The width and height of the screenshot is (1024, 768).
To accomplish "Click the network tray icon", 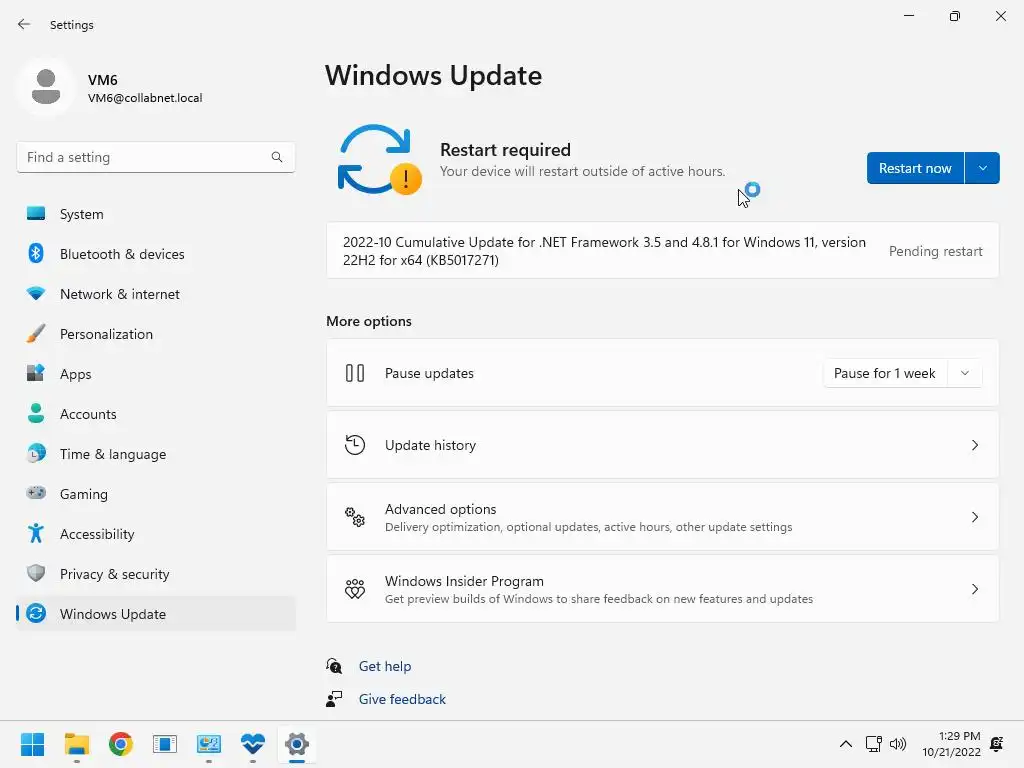I will point(874,744).
